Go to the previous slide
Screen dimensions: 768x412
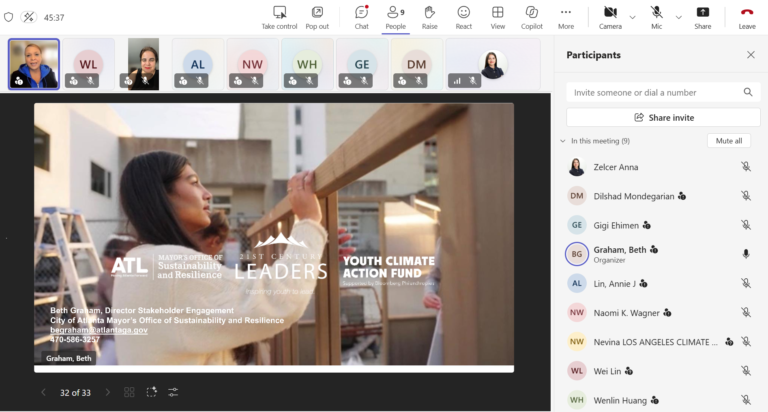(x=43, y=392)
